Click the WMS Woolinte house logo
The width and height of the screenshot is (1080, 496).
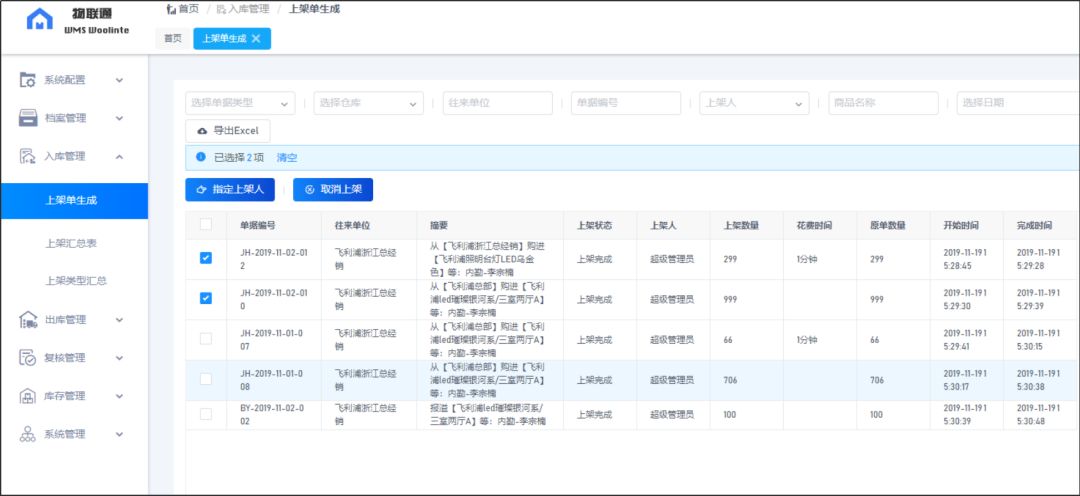(x=39, y=19)
